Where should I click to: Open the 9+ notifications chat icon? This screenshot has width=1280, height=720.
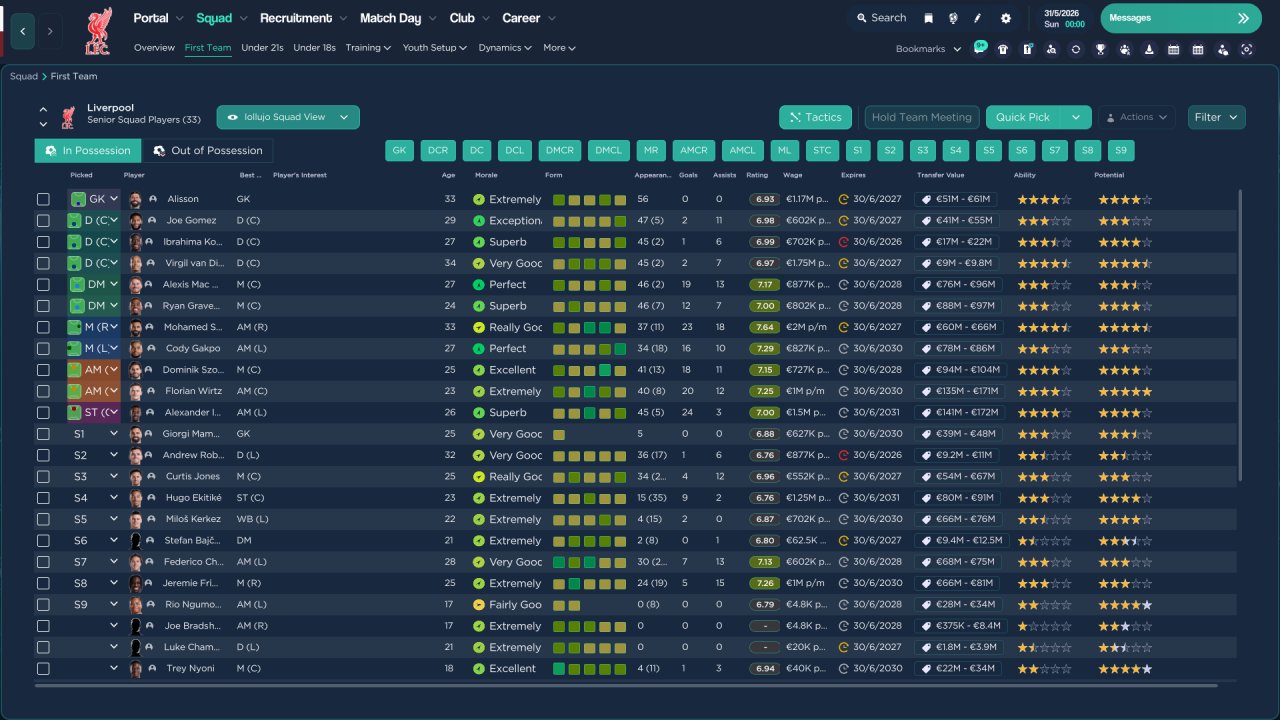(979, 48)
